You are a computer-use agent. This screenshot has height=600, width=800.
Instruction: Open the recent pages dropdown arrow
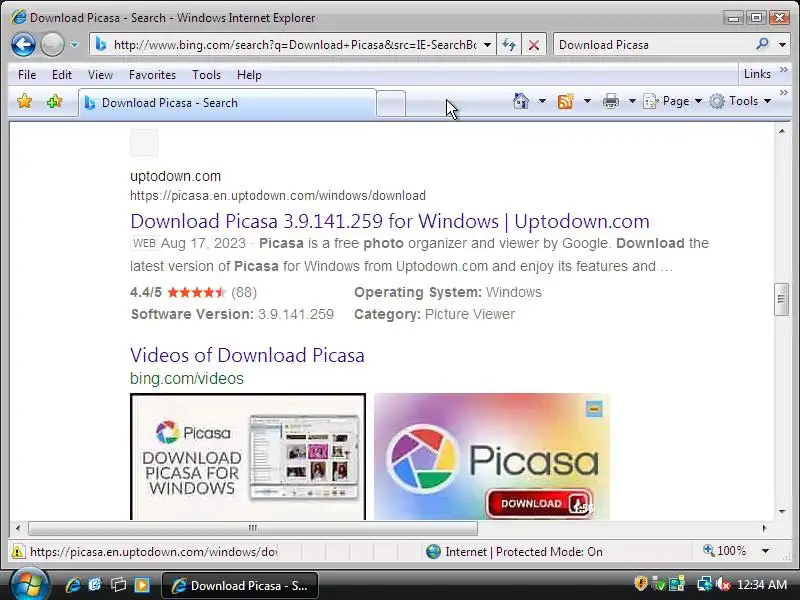point(74,45)
